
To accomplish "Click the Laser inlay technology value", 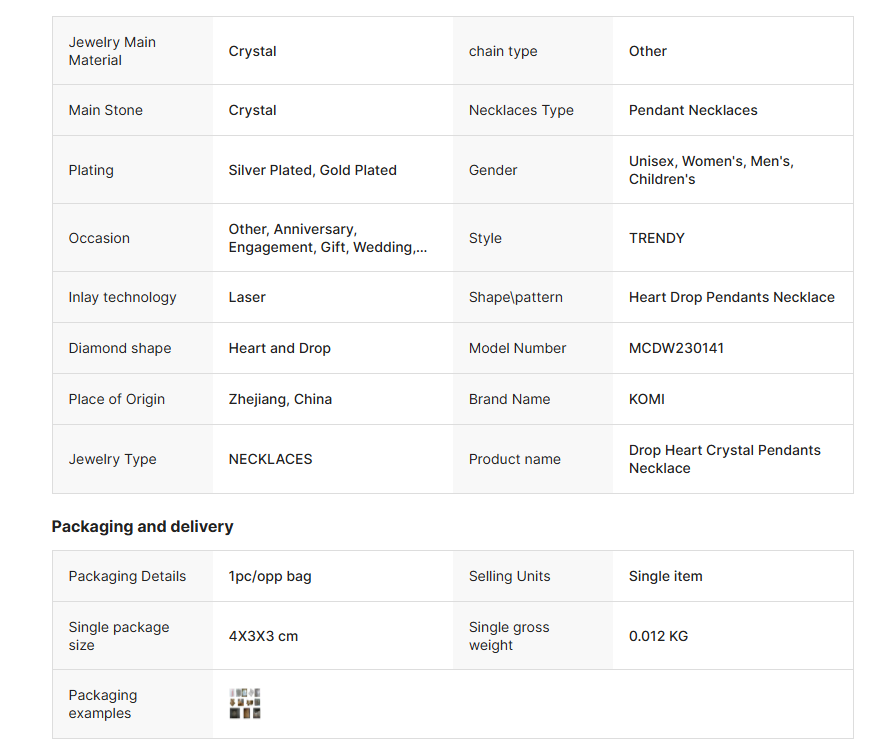I will click(x=247, y=297).
